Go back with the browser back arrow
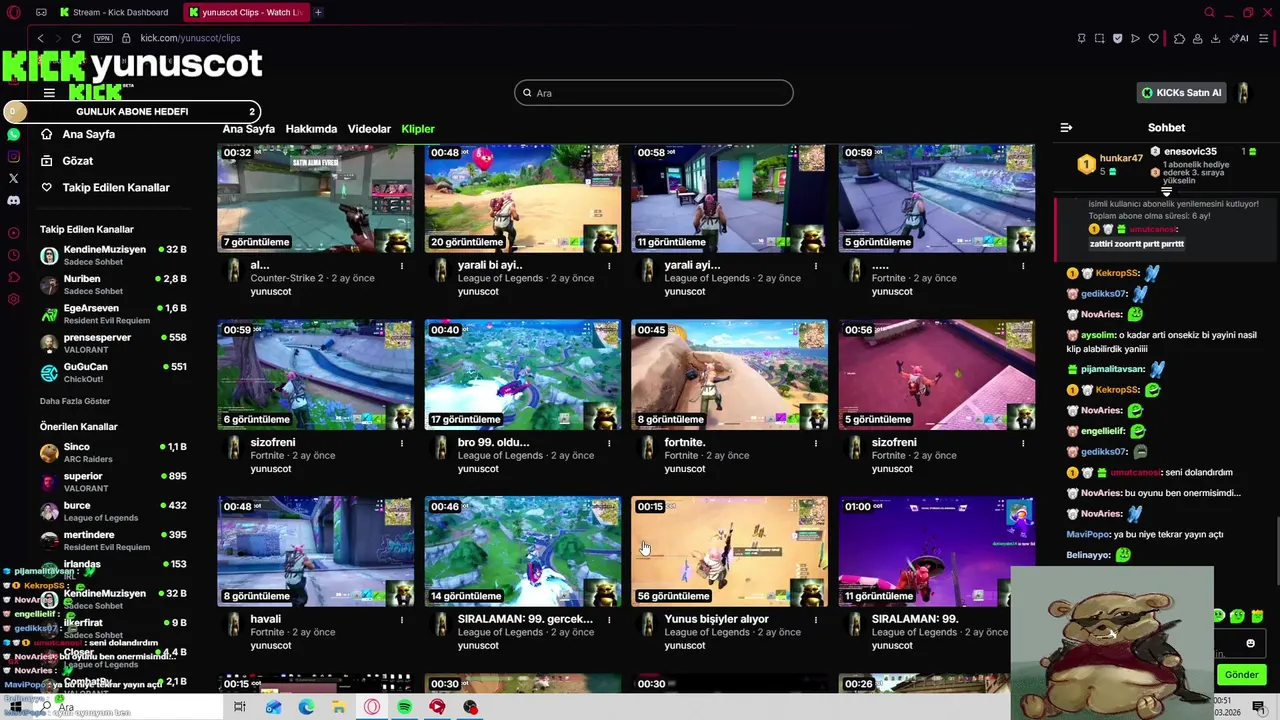Image resolution: width=1280 pixels, height=720 pixels. 40,38
